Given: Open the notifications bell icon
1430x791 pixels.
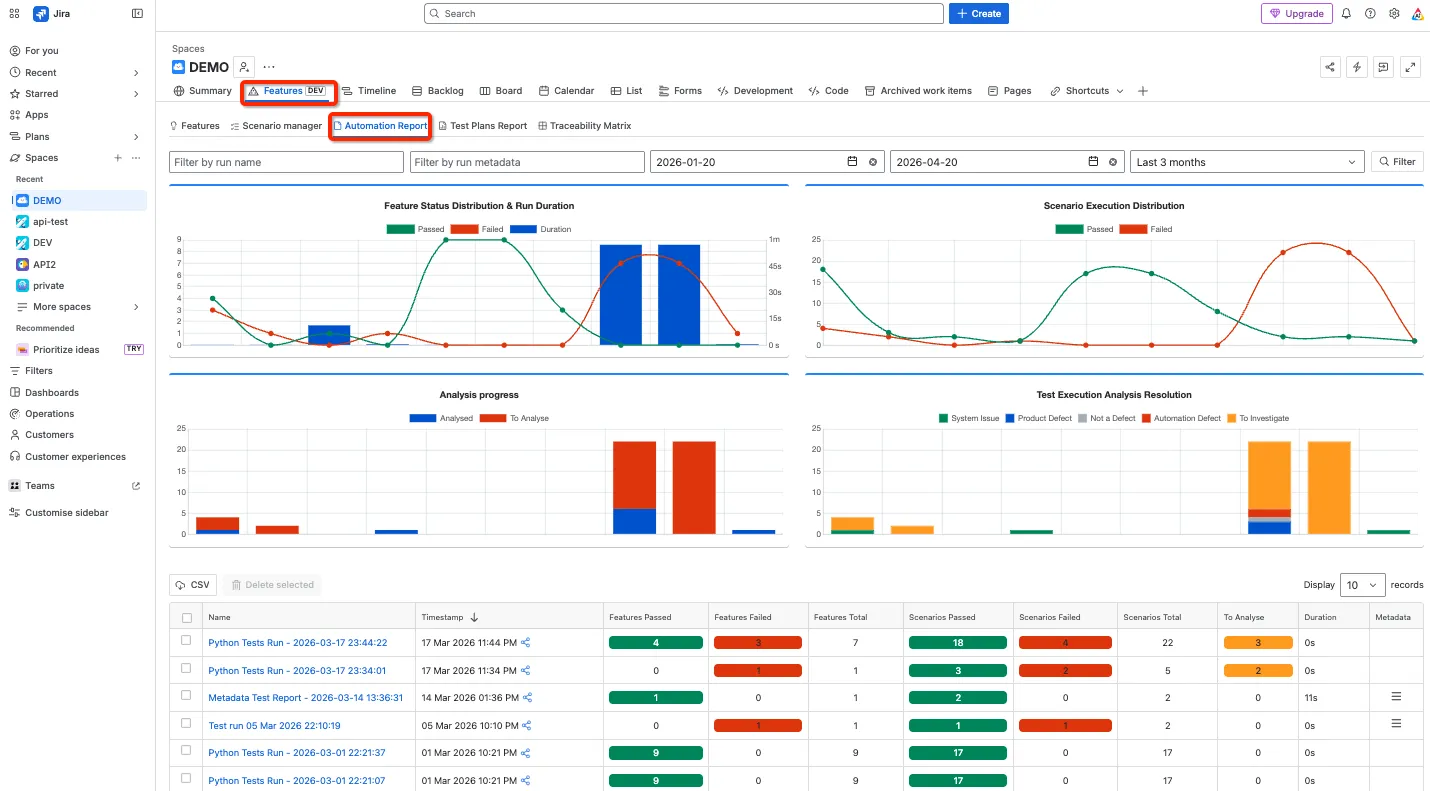Looking at the screenshot, I should point(1346,14).
